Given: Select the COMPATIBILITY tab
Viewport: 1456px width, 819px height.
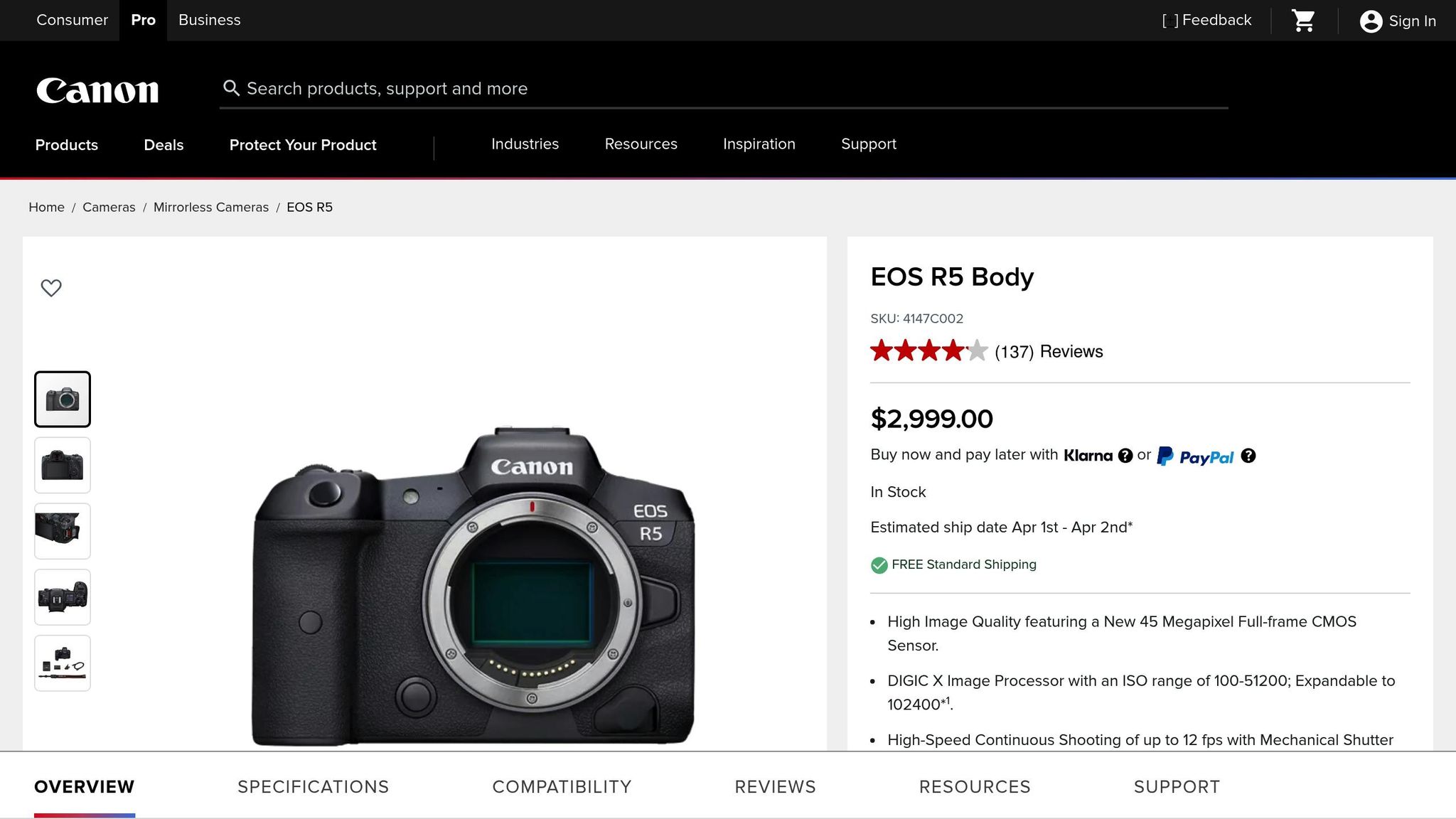Looking at the screenshot, I should click(562, 787).
